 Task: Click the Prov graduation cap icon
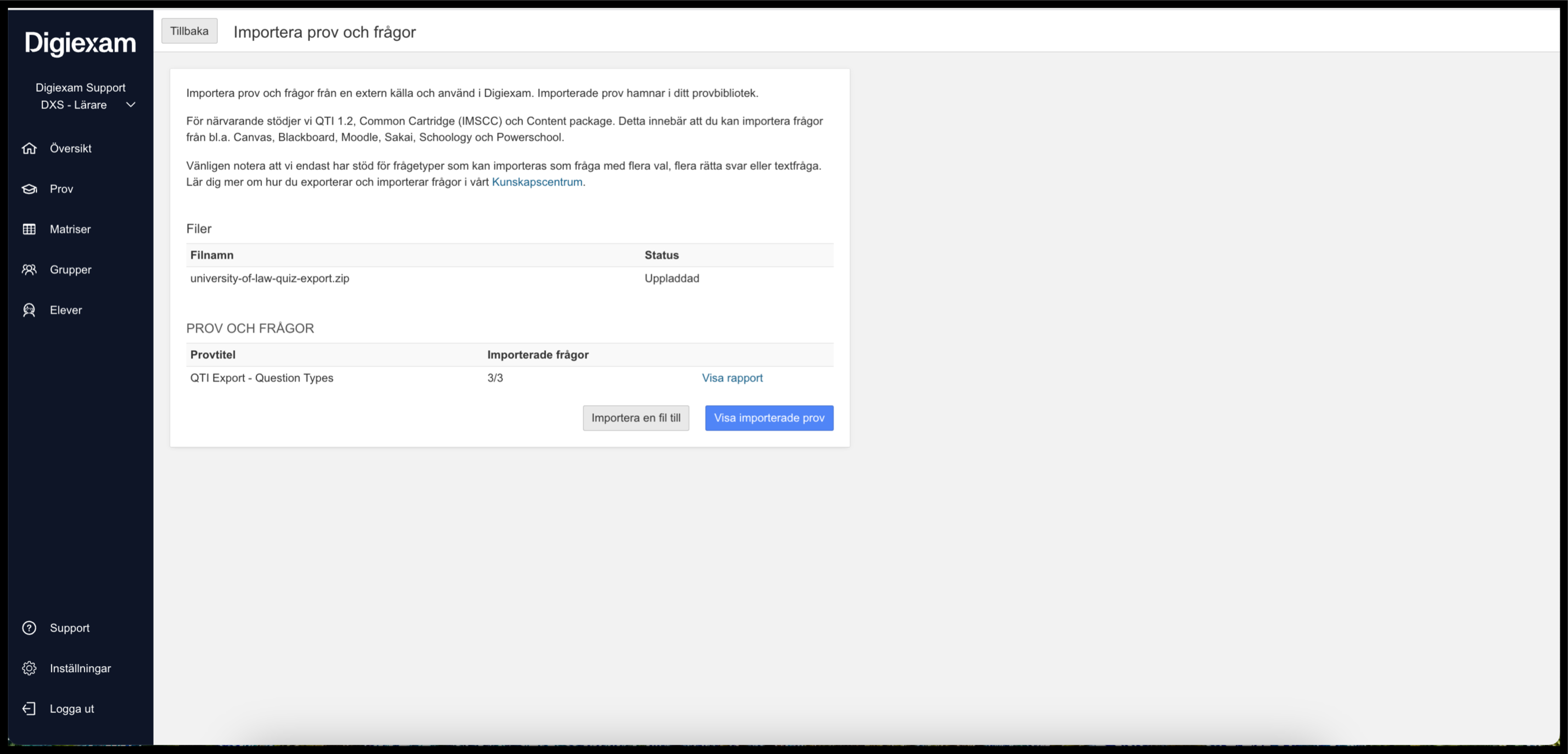(29, 189)
